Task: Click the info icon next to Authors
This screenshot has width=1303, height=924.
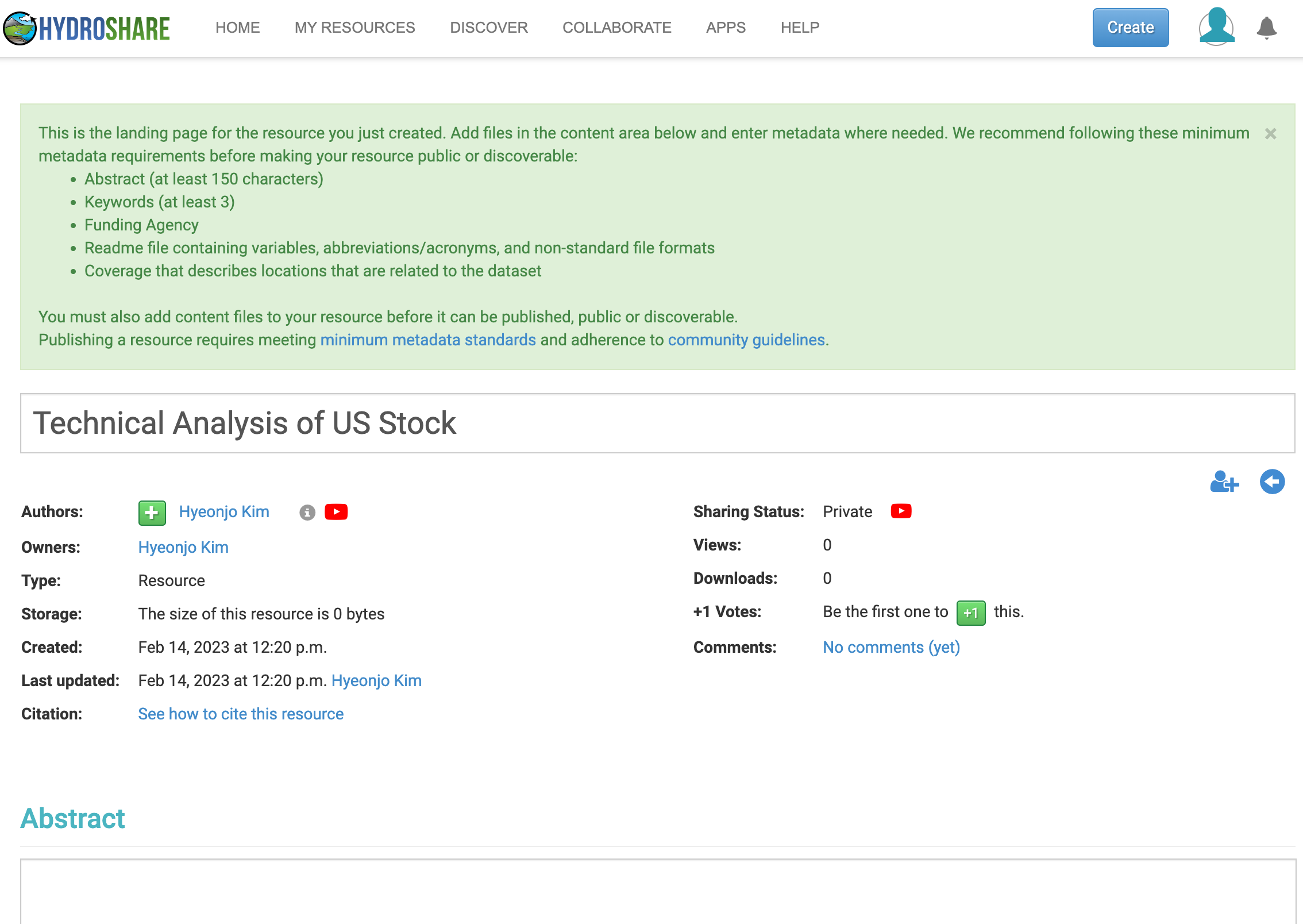Action: click(307, 513)
